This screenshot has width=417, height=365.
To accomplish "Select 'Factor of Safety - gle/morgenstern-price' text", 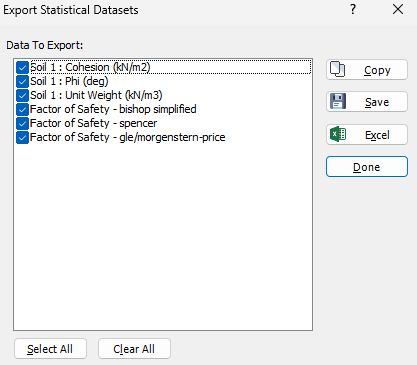I will [128, 137].
